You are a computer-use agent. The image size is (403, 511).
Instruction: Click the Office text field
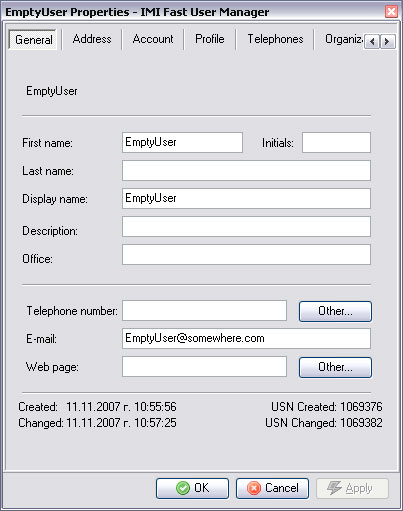(x=246, y=254)
